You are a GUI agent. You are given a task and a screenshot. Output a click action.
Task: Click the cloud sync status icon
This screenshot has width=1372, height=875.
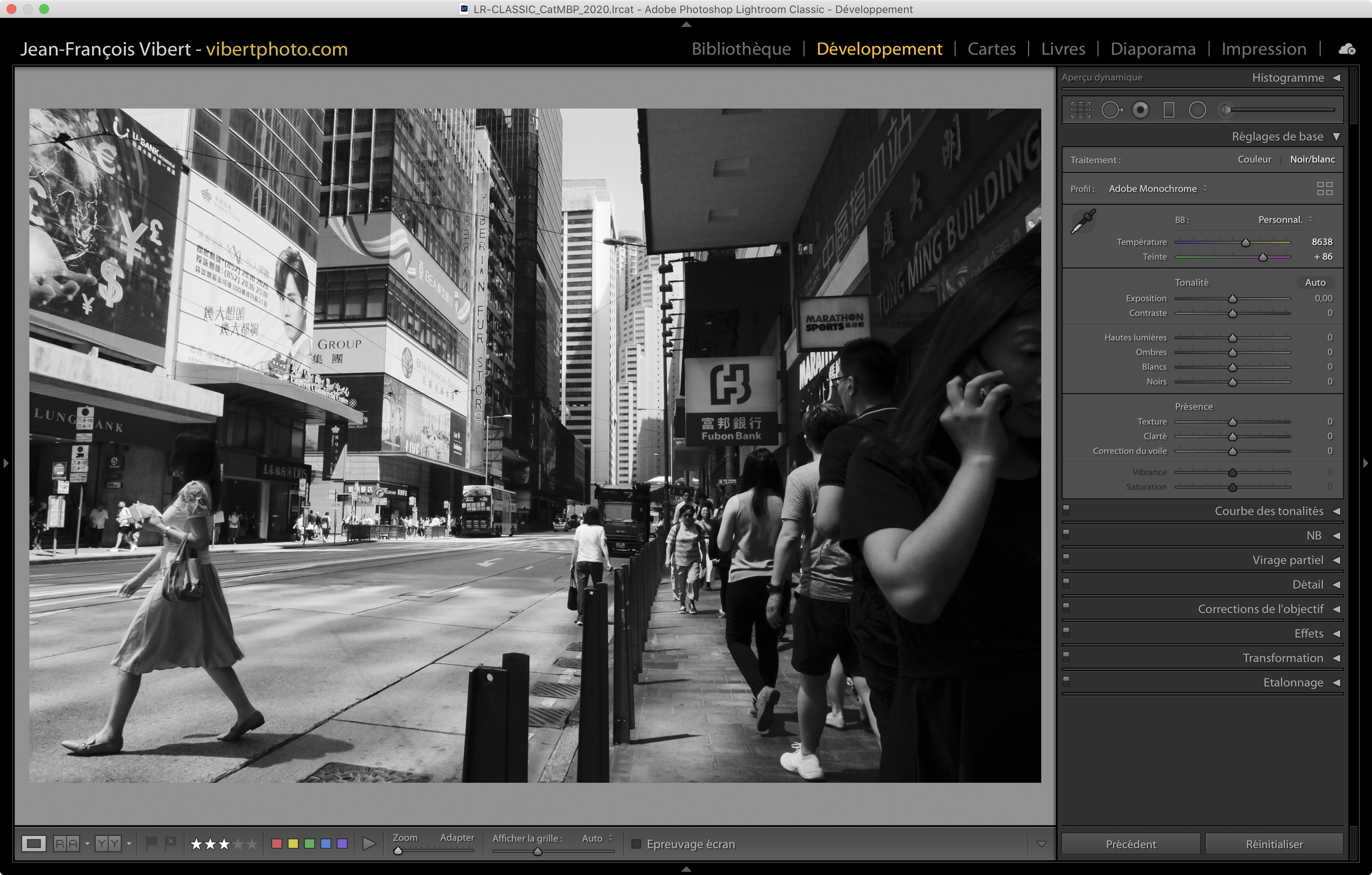pos(1347,49)
